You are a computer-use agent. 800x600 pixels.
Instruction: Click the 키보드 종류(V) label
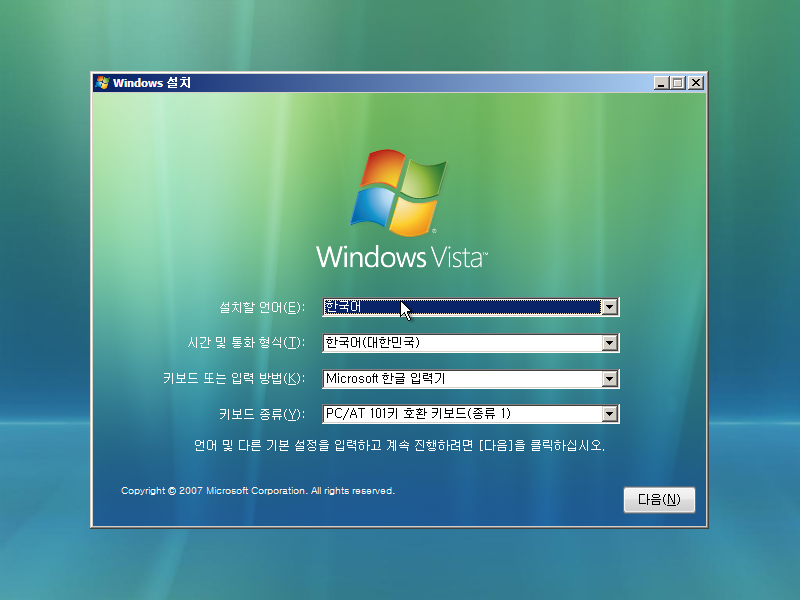point(262,414)
